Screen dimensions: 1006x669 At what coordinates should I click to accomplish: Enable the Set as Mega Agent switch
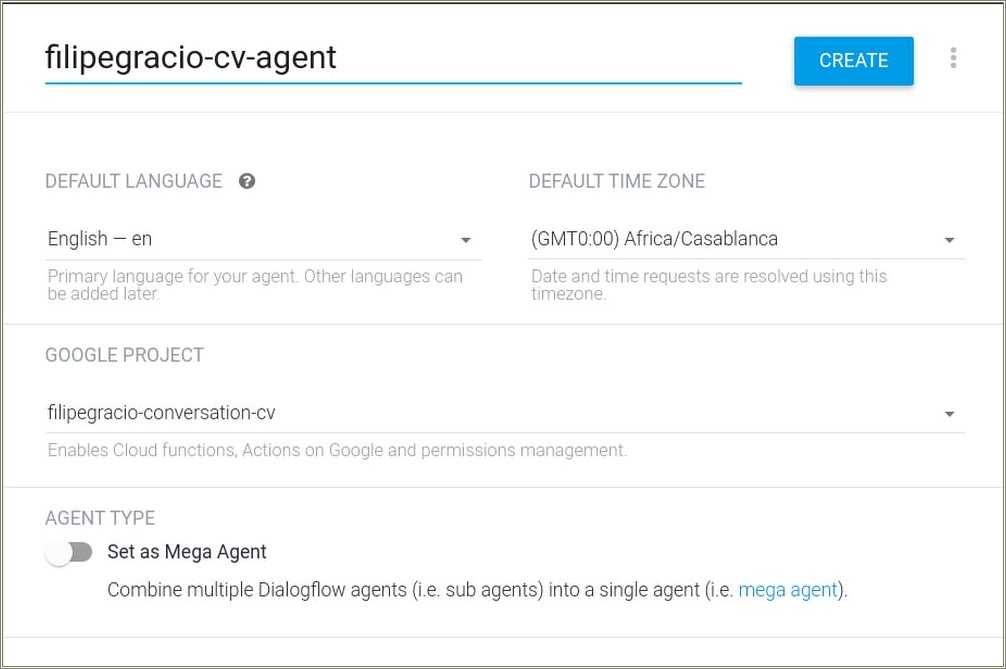click(69, 552)
